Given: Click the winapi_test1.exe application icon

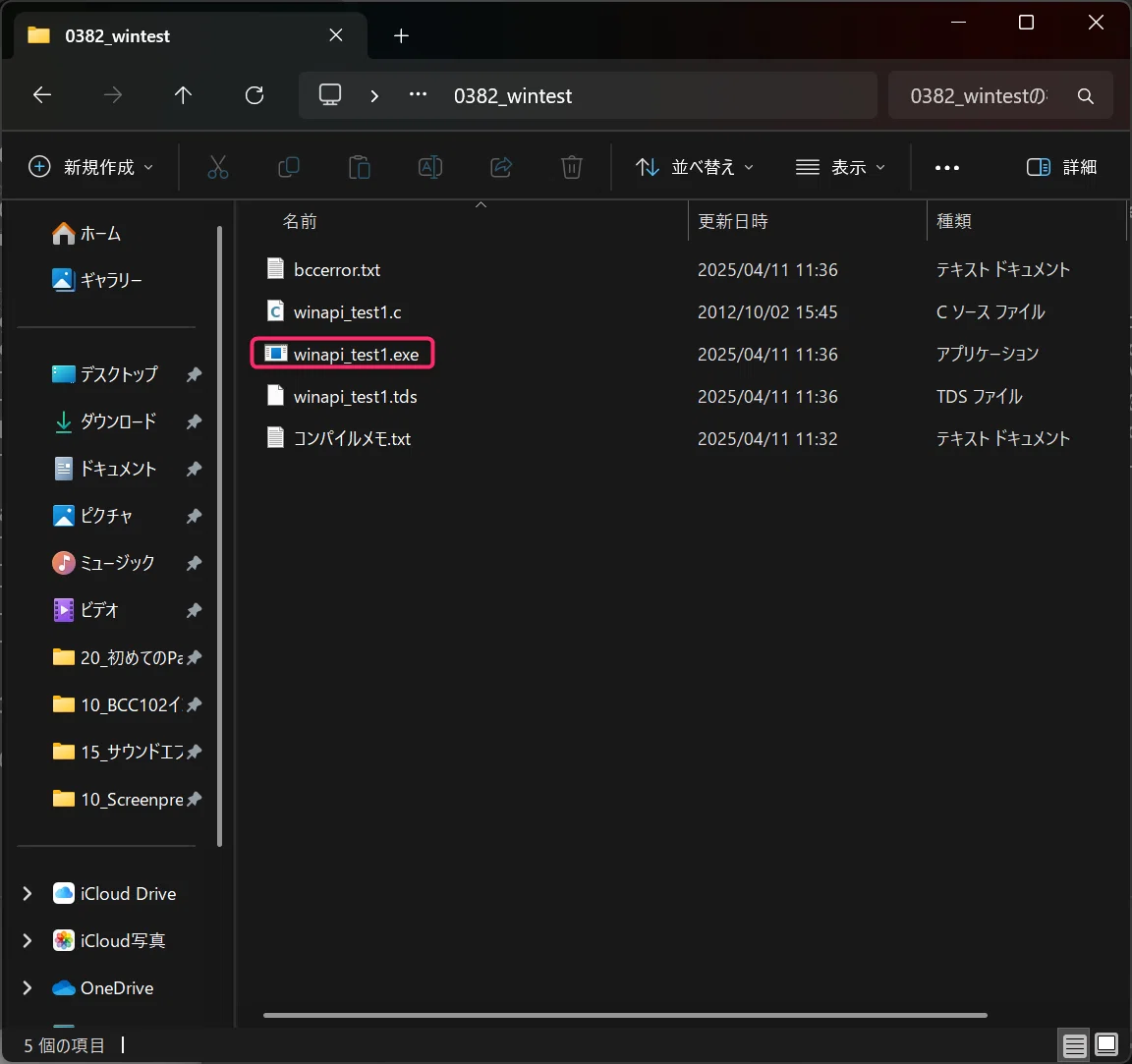Looking at the screenshot, I should pos(275,353).
